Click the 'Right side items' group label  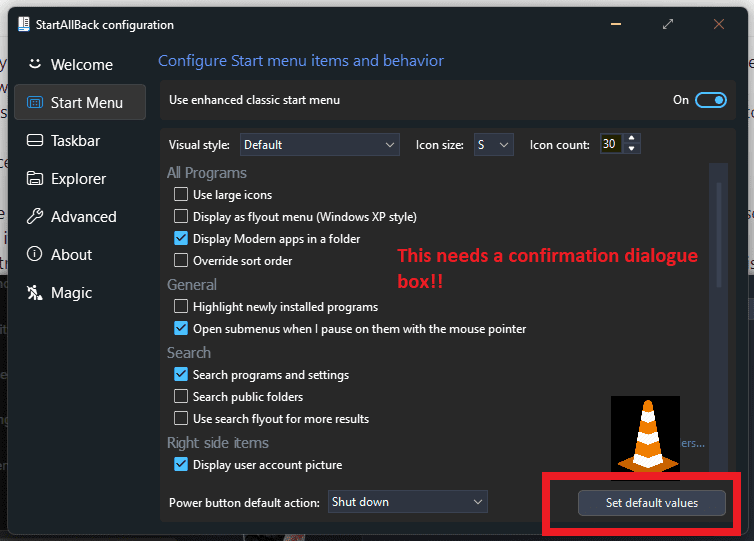[218, 442]
